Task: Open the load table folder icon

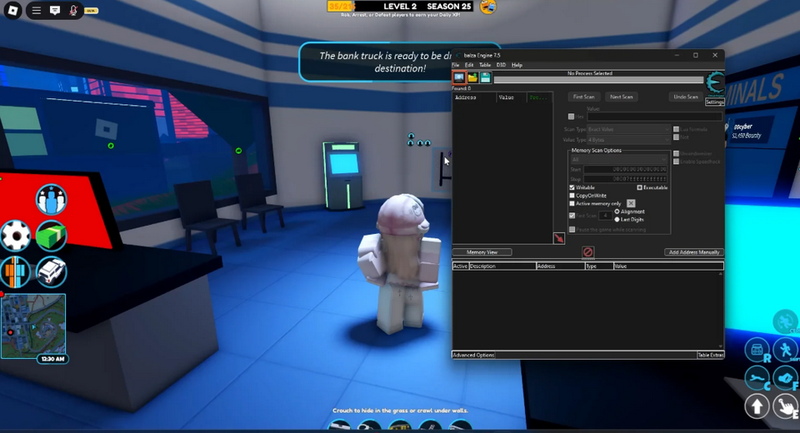Action: (472, 78)
